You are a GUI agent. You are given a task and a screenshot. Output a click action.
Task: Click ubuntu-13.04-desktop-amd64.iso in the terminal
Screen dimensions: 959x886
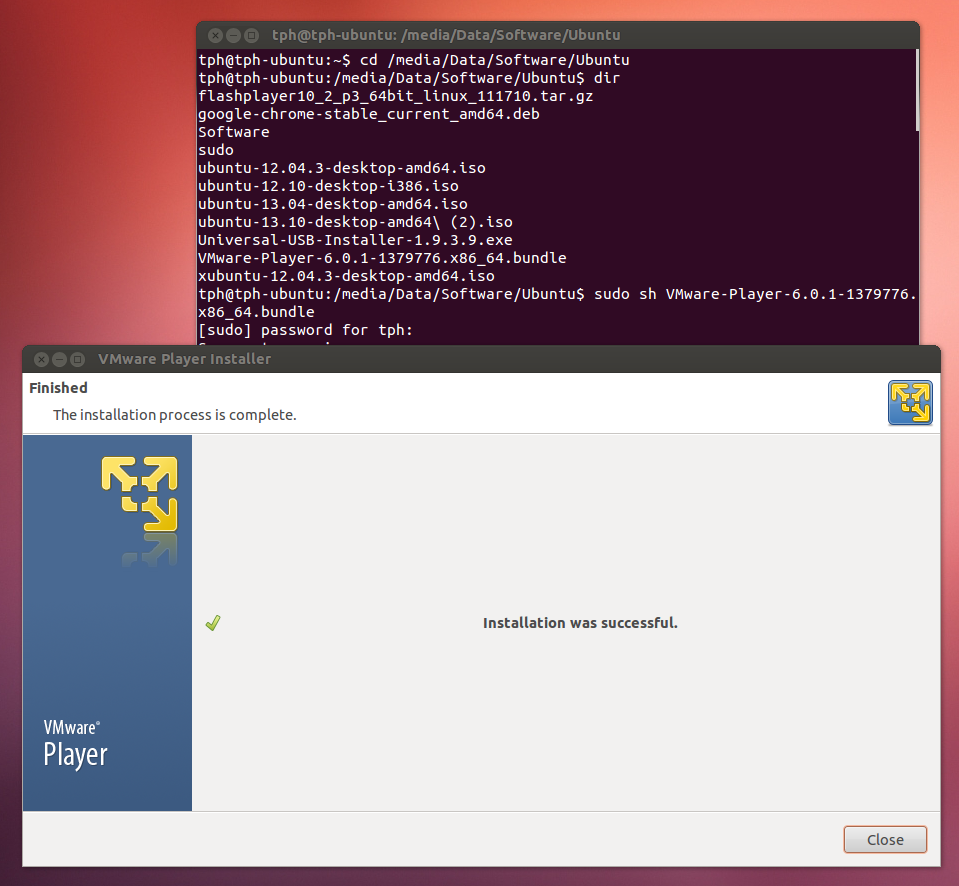[333, 204]
